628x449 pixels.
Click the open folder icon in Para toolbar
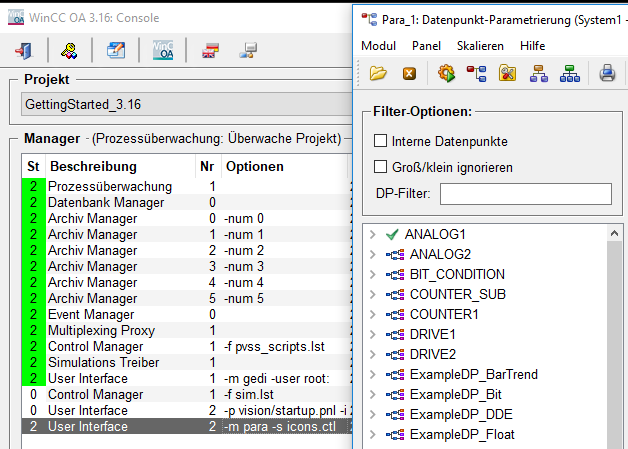click(x=377, y=72)
